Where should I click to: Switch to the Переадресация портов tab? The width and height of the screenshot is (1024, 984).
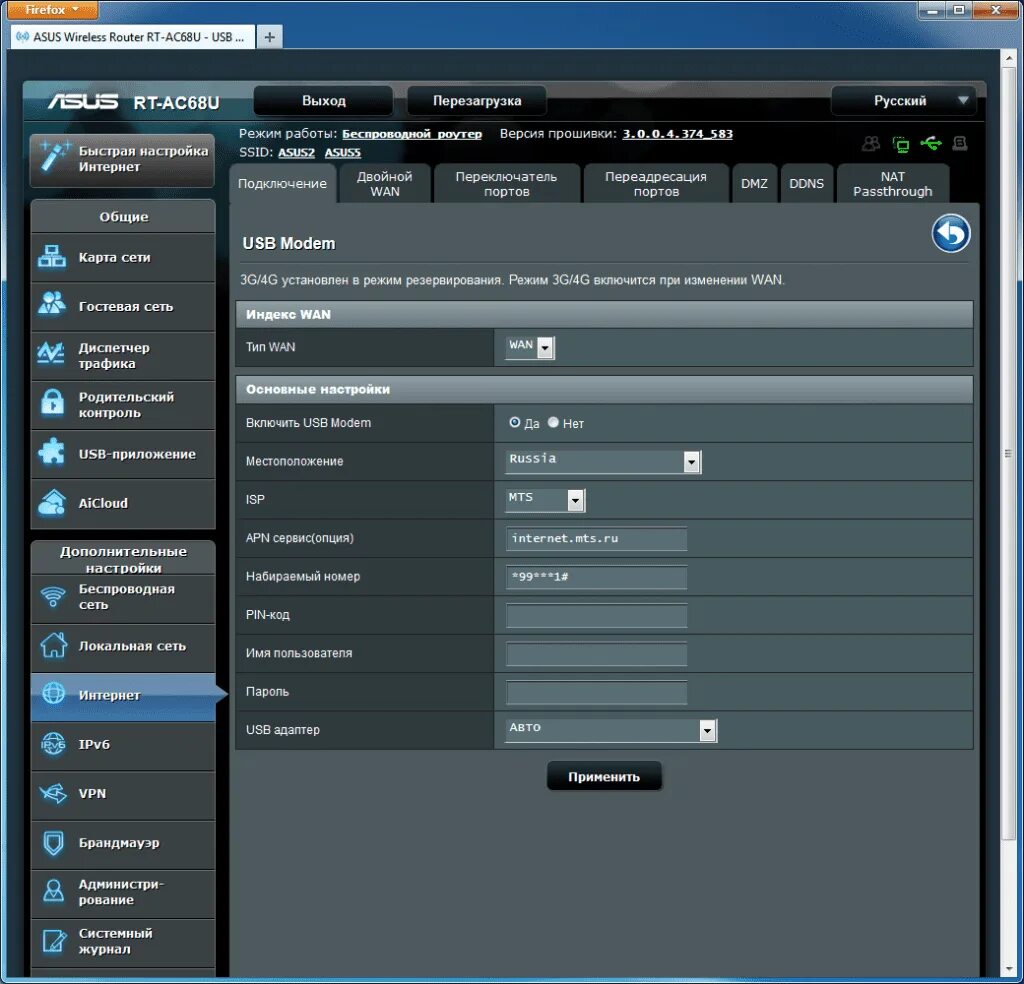tap(656, 183)
